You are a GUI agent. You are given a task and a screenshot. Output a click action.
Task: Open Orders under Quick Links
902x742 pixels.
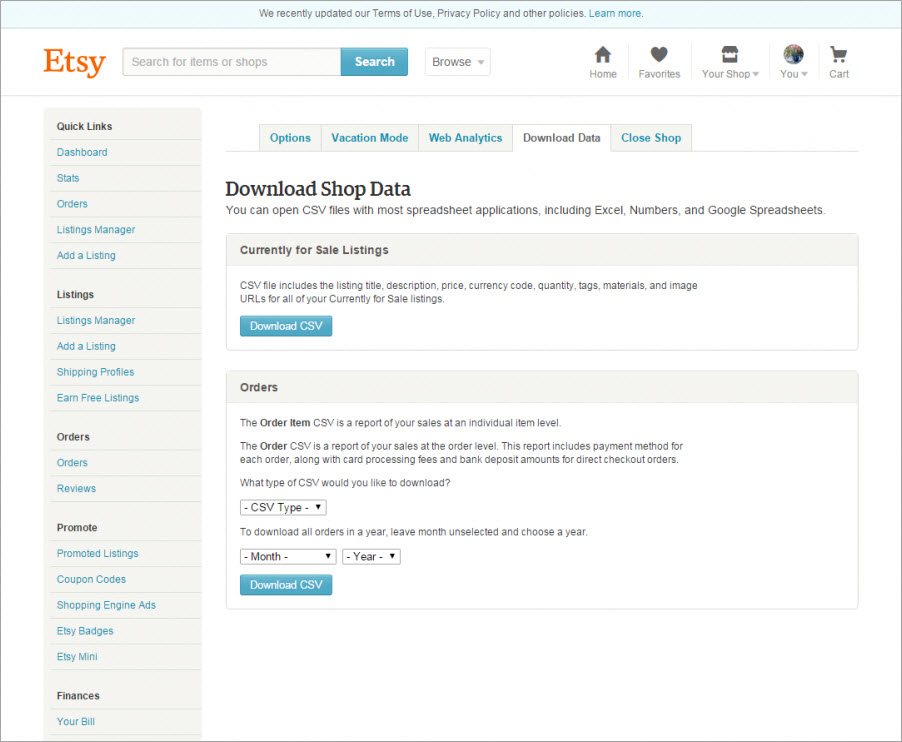click(x=72, y=204)
